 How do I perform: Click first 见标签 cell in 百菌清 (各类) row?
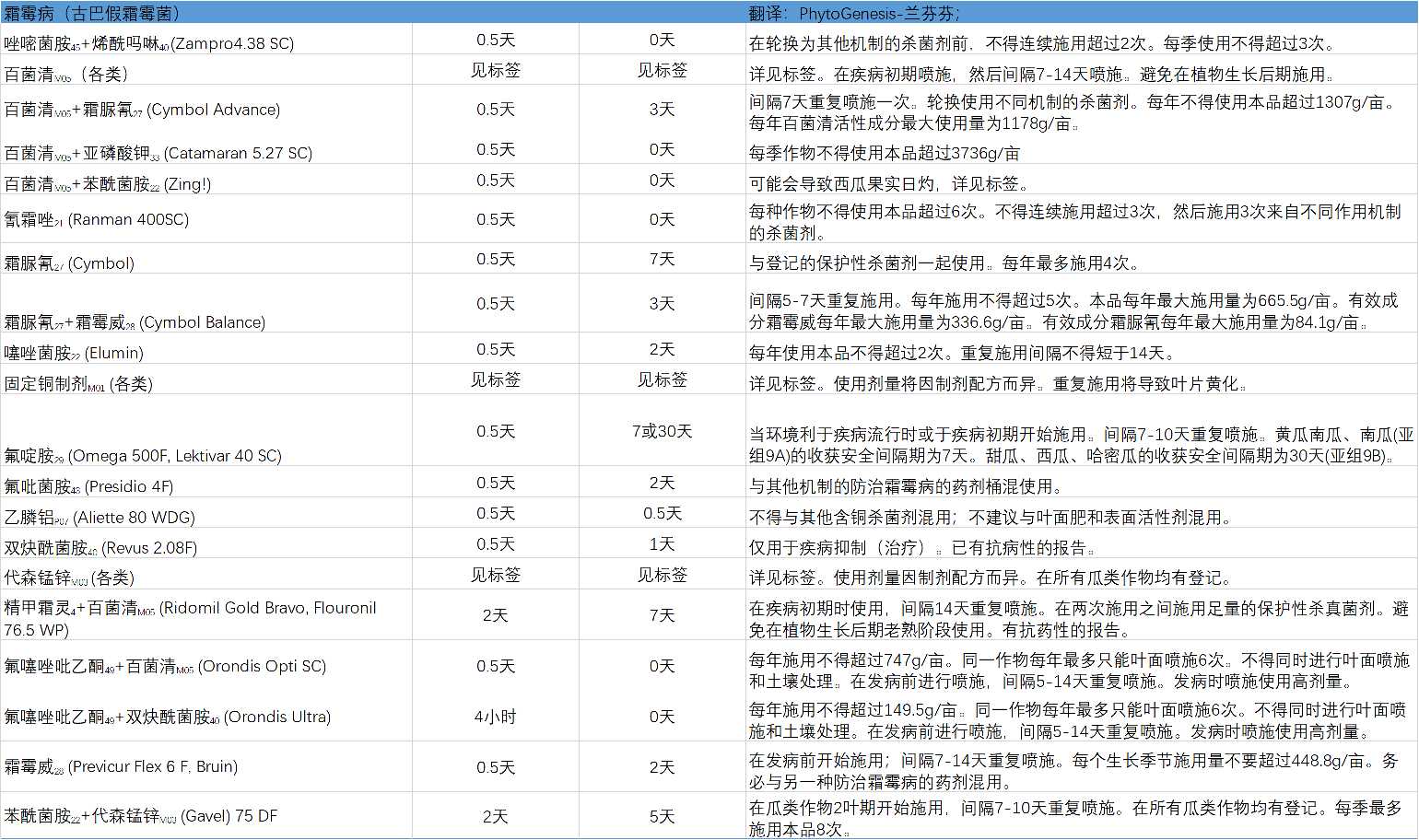496,70
